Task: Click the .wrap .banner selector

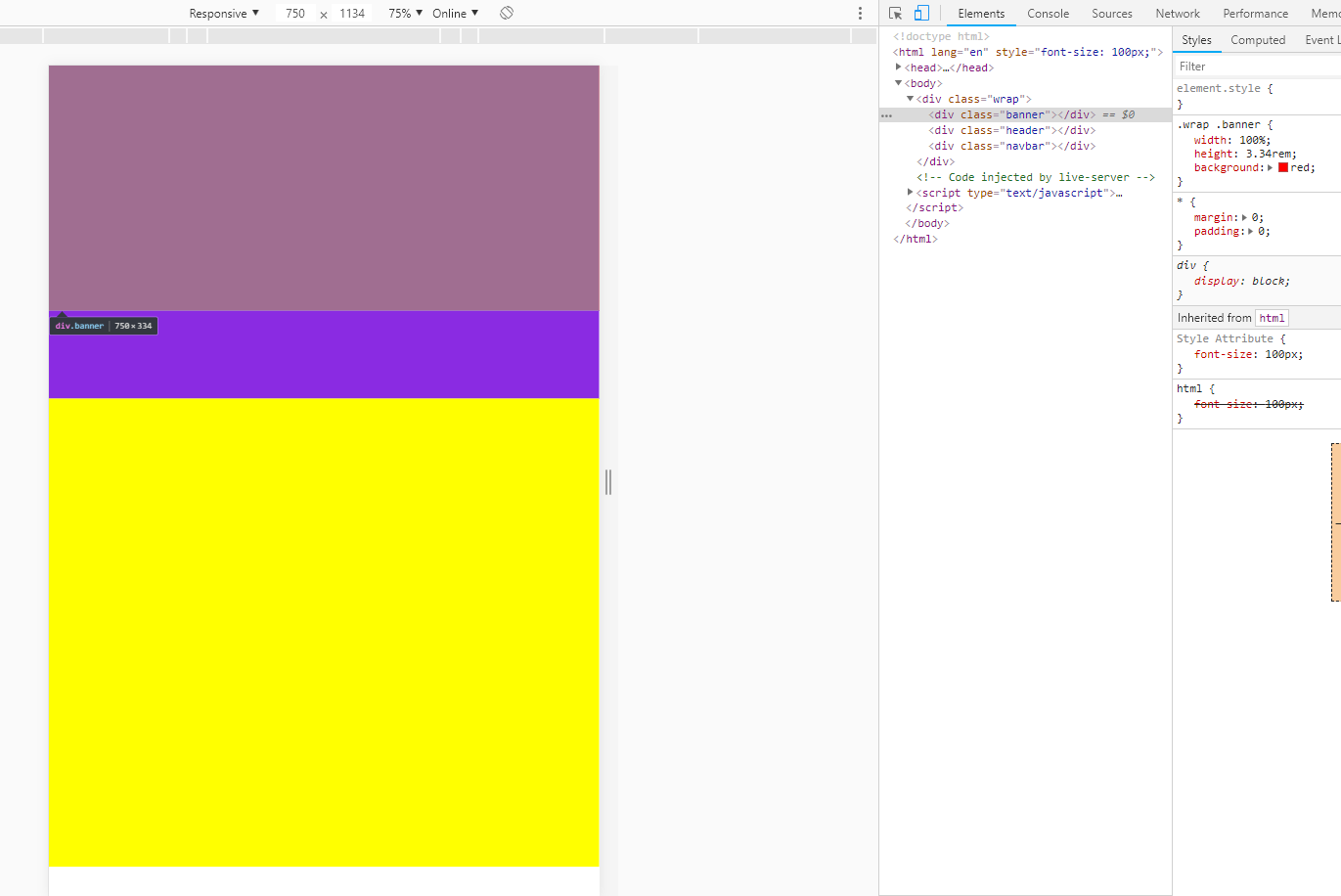Action: coord(1221,124)
